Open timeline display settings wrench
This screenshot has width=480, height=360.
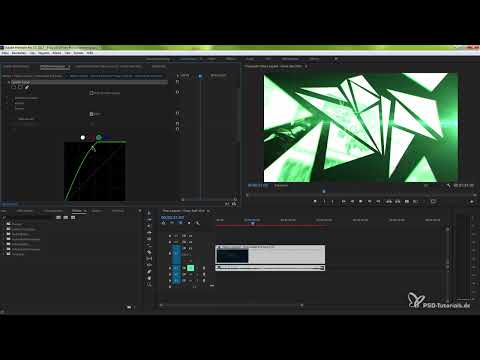pos(198,223)
